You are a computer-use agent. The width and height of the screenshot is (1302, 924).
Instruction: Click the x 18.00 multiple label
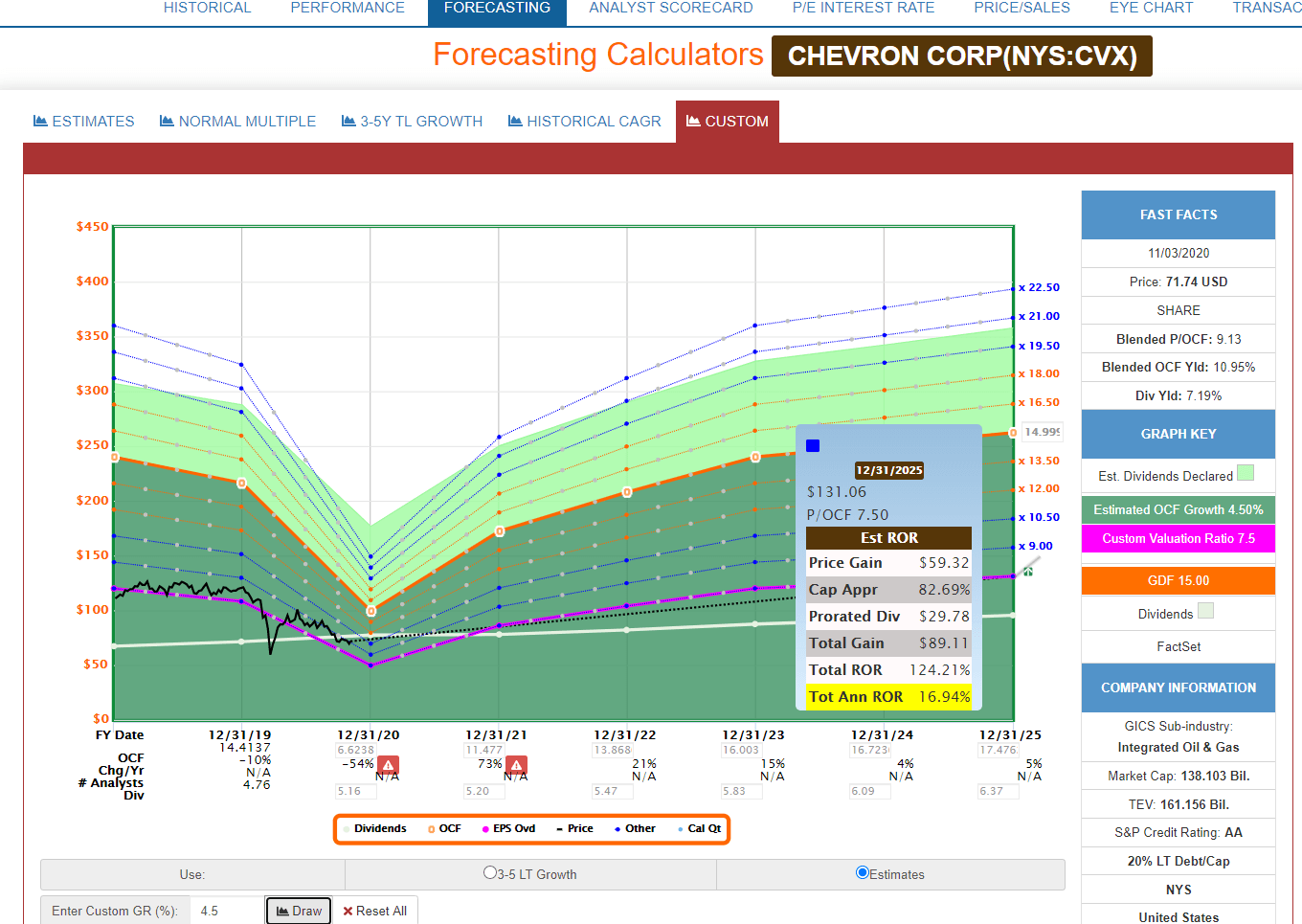1039,373
